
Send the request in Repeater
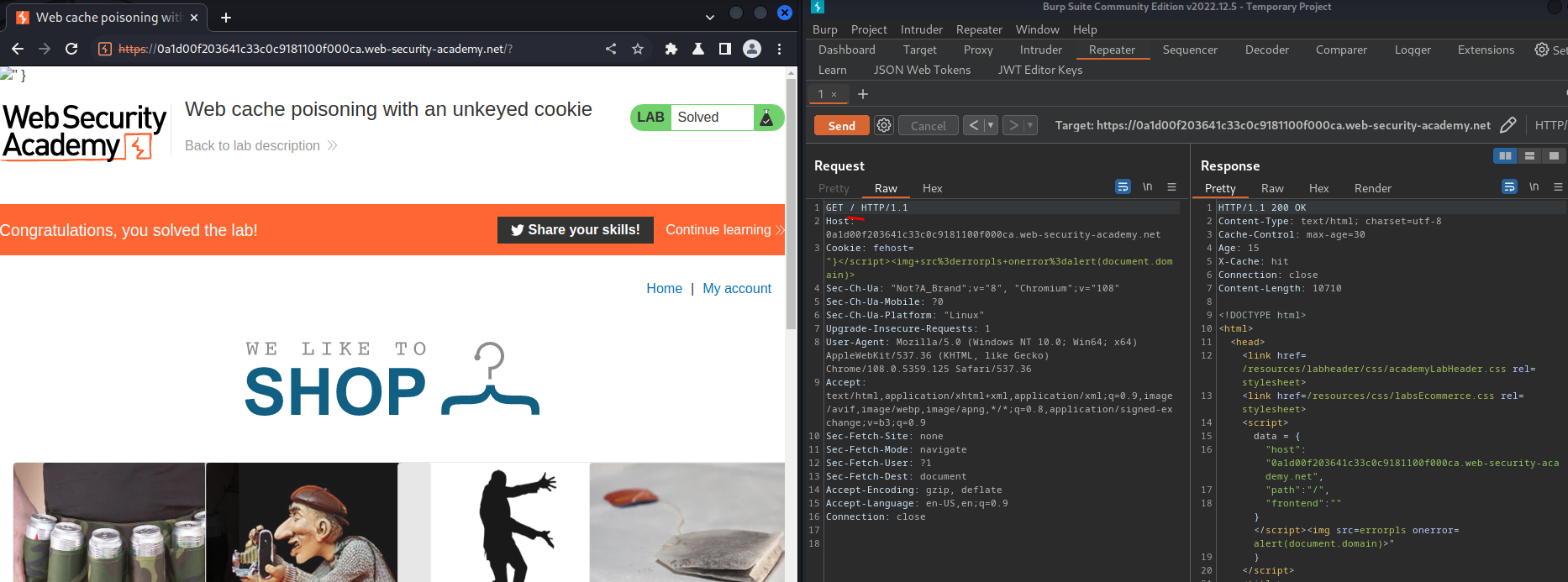841,125
